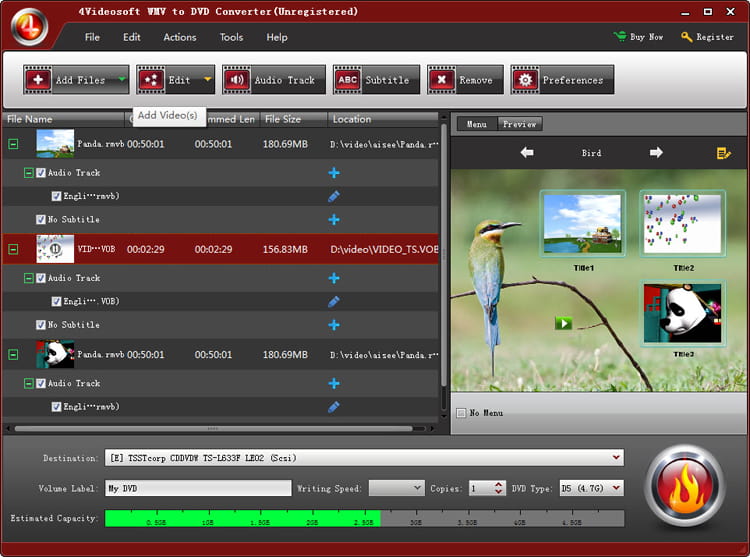Add audio track plus icon for first Panda.rmvb
The height and width of the screenshot is (557, 750).
click(334, 173)
